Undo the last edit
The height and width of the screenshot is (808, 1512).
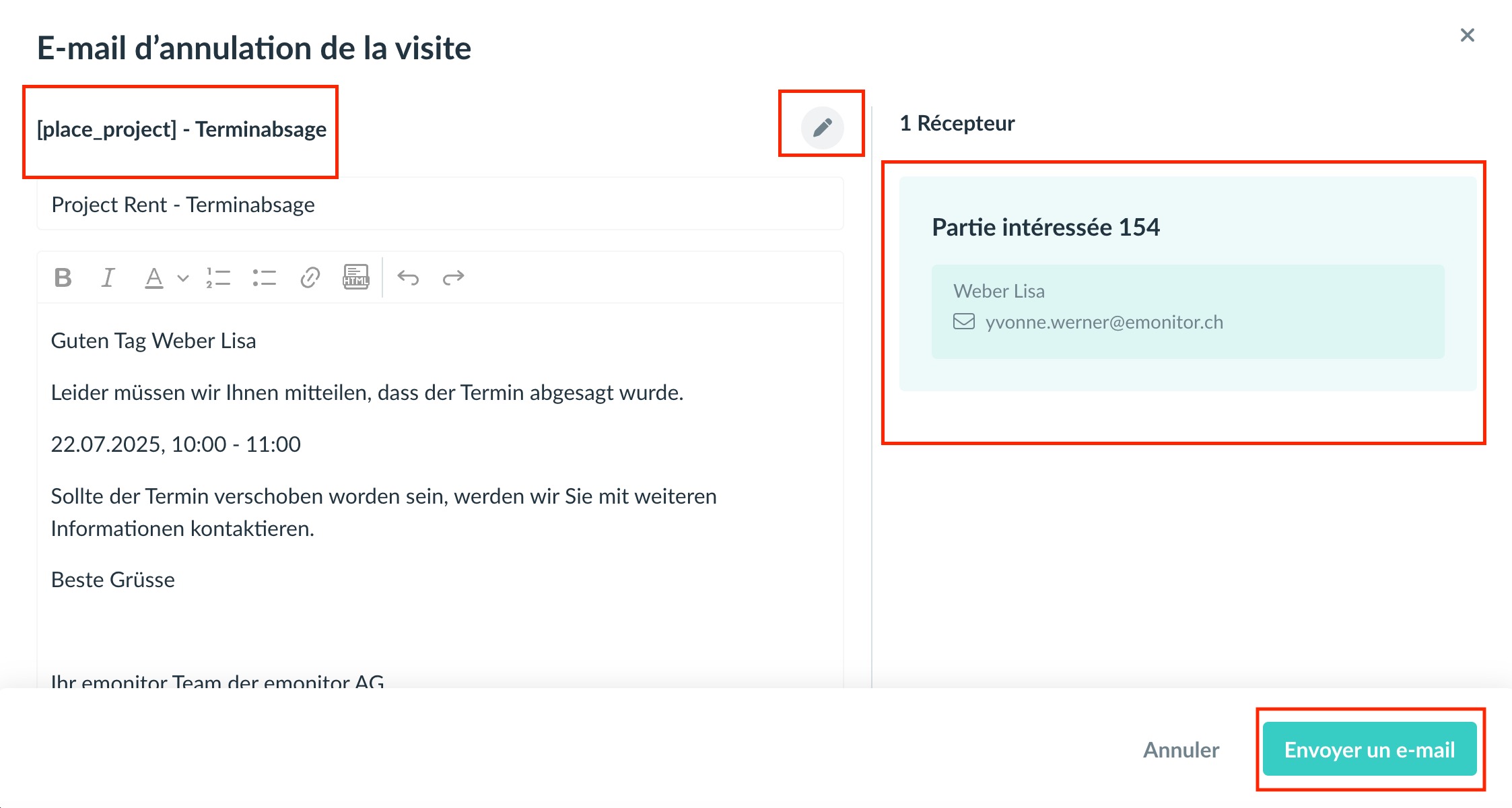click(x=408, y=277)
